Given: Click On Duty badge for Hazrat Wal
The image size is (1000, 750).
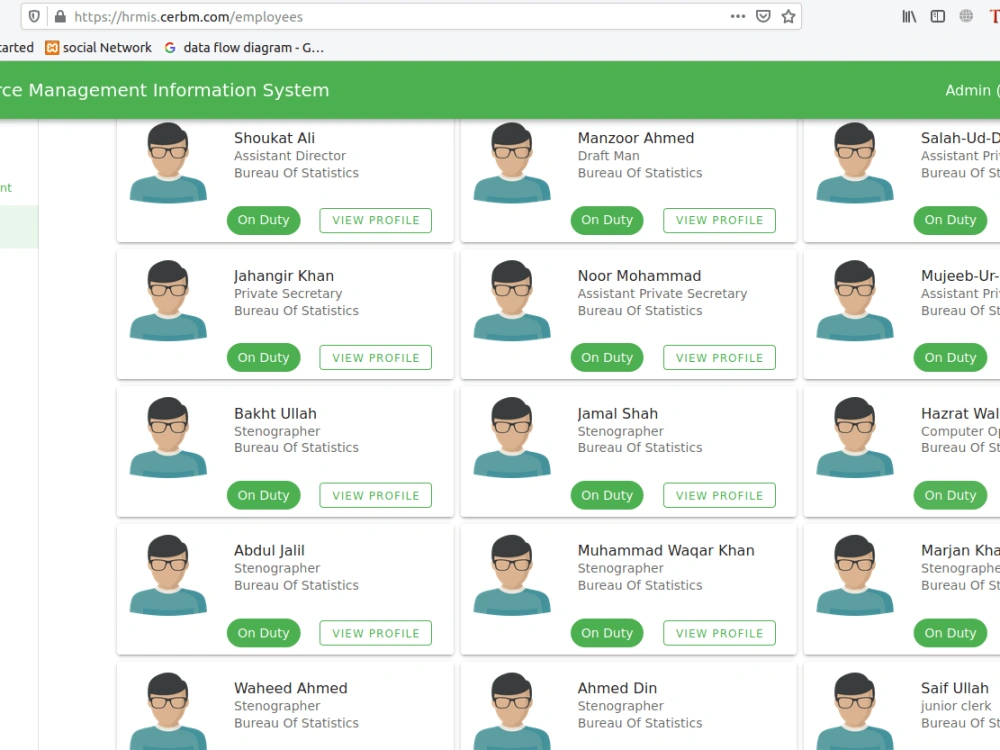Looking at the screenshot, I should tap(950, 496).
